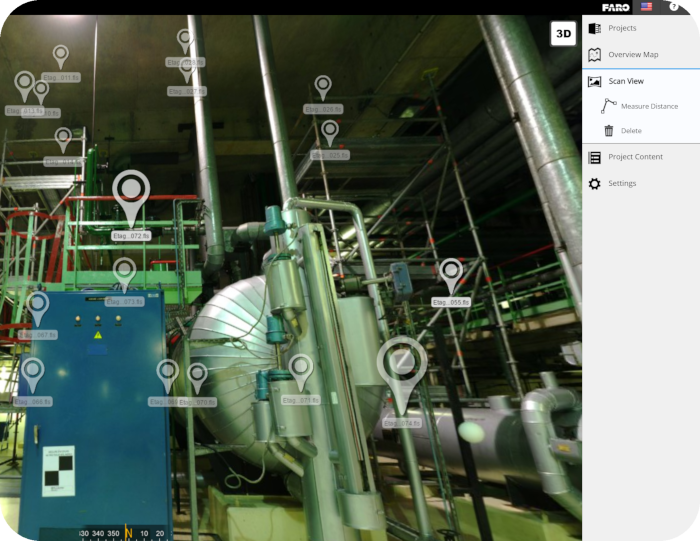700x541 pixels.
Task: Click compass heading 20
Action: coord(160,533)
